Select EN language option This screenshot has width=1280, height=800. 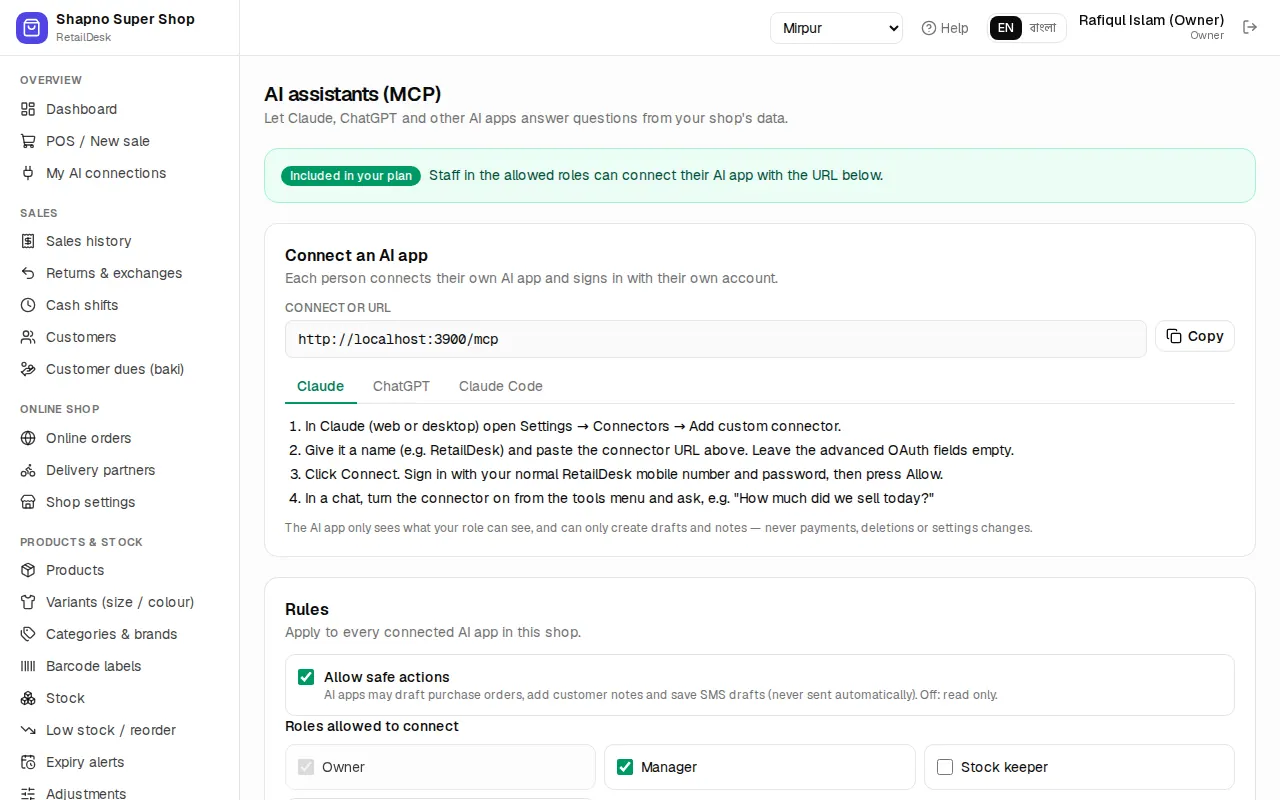[1006, 28]
